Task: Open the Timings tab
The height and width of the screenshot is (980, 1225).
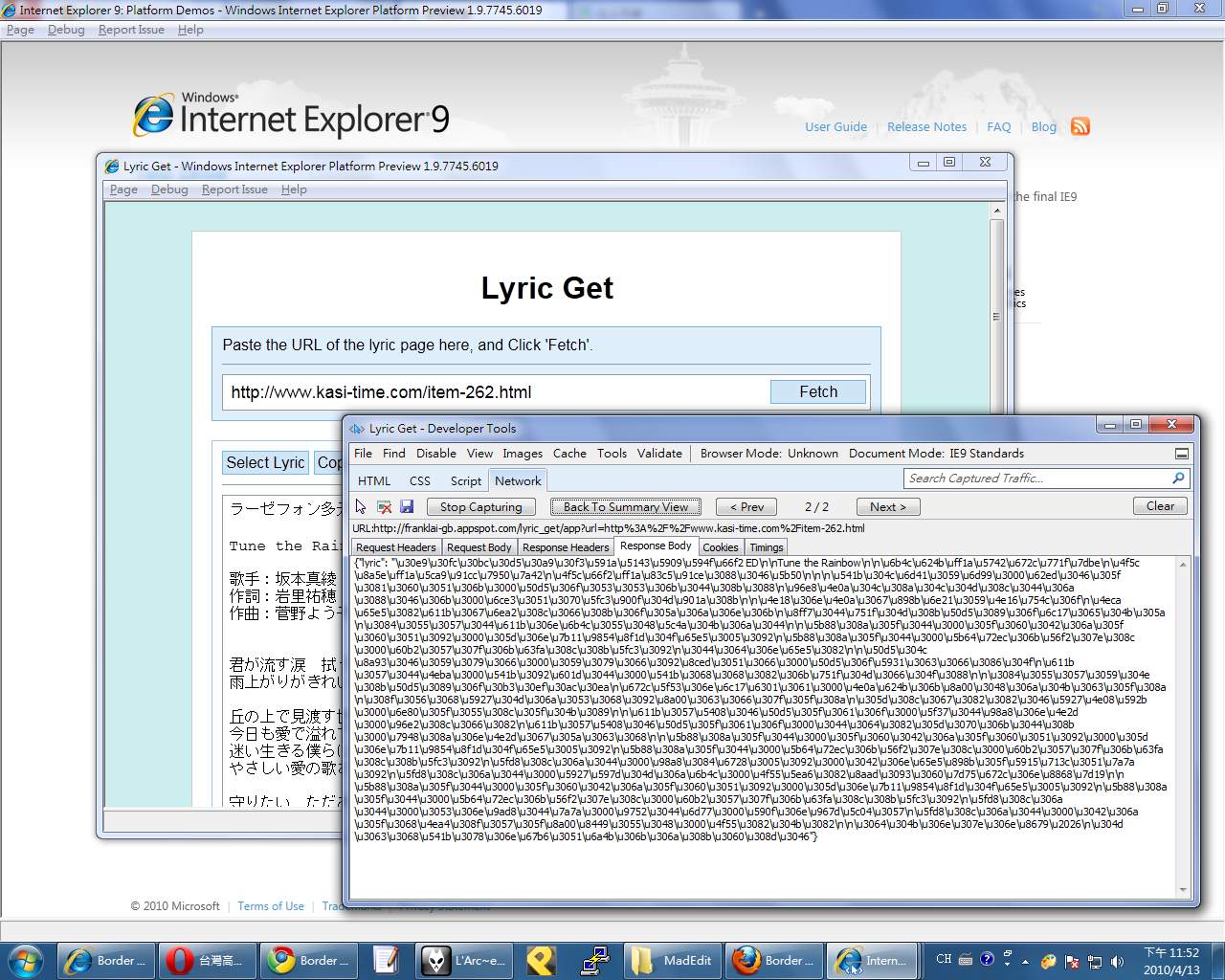Action: click(766, 547)
